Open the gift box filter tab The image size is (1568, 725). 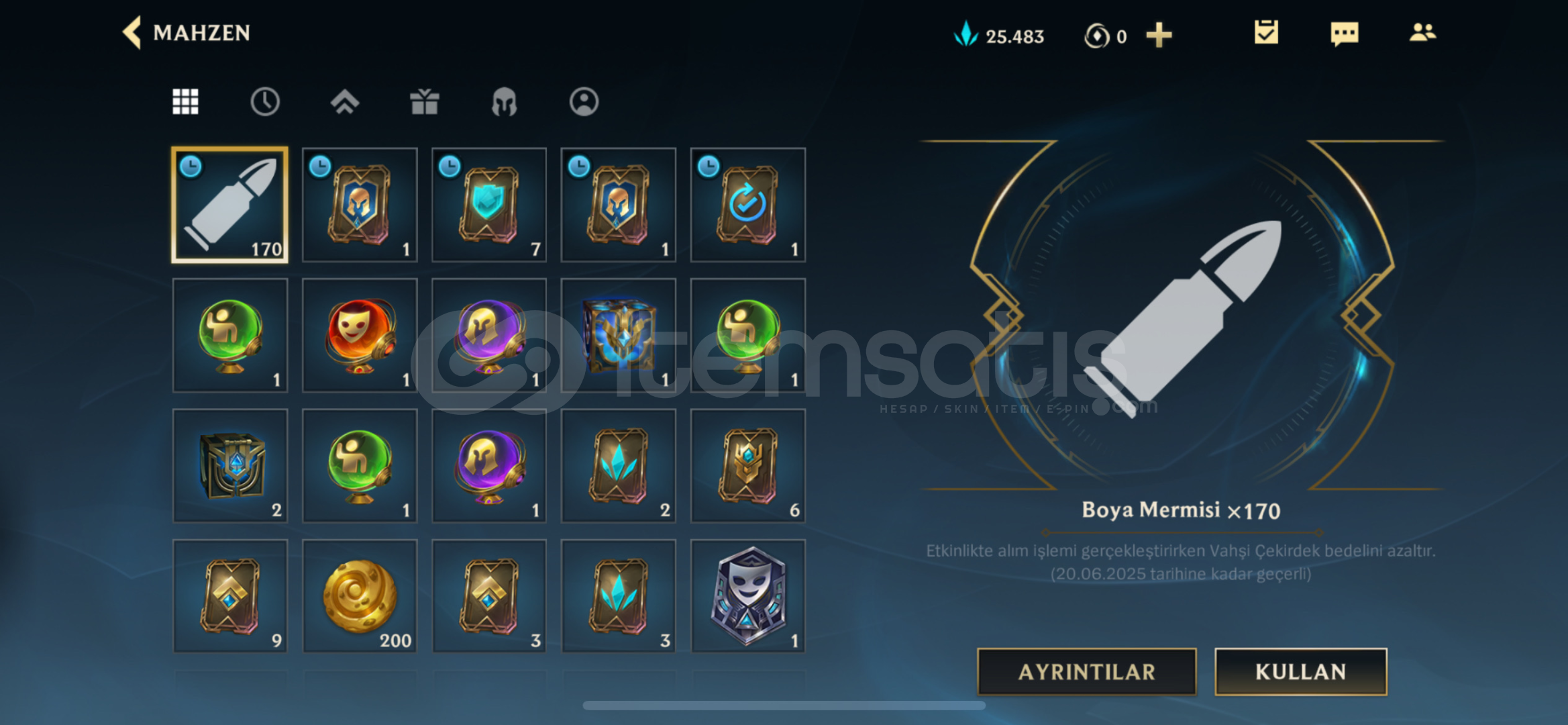424,102
